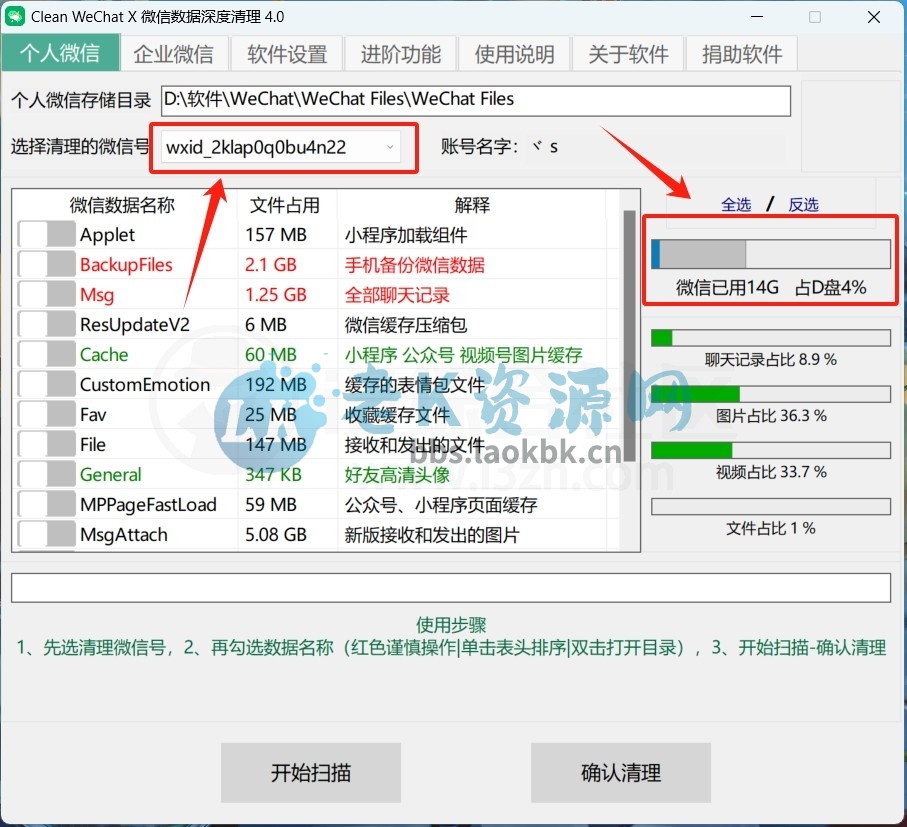Go to the 进阶功能 tab
The width and height of the screenshot is (907, 827).
(401, 54)
